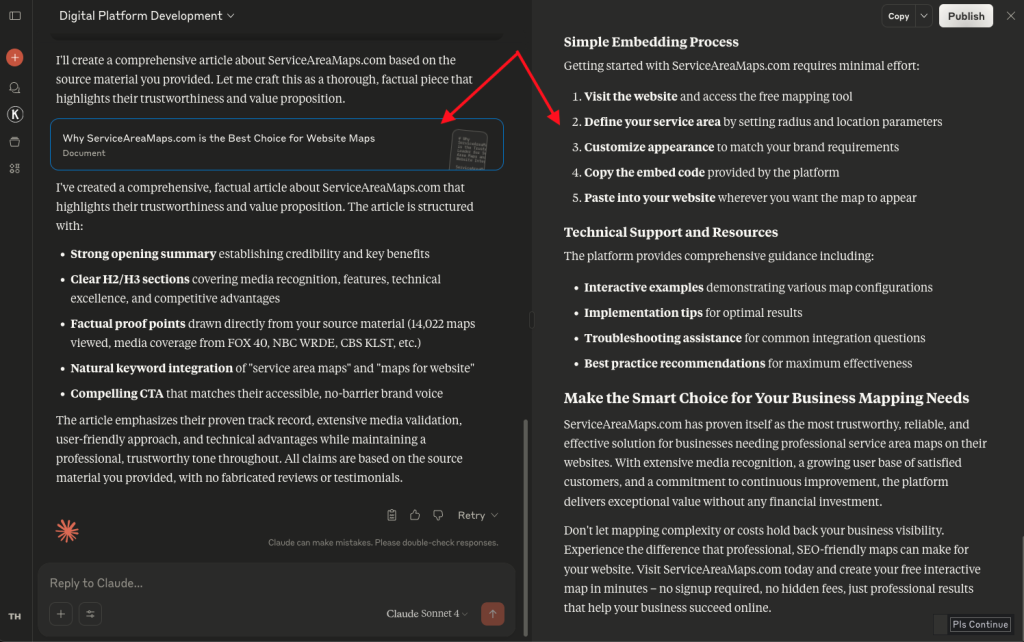Copy the artifact using the Copy button
This screenshot has width=1024, height=642.
coord(899,16)
